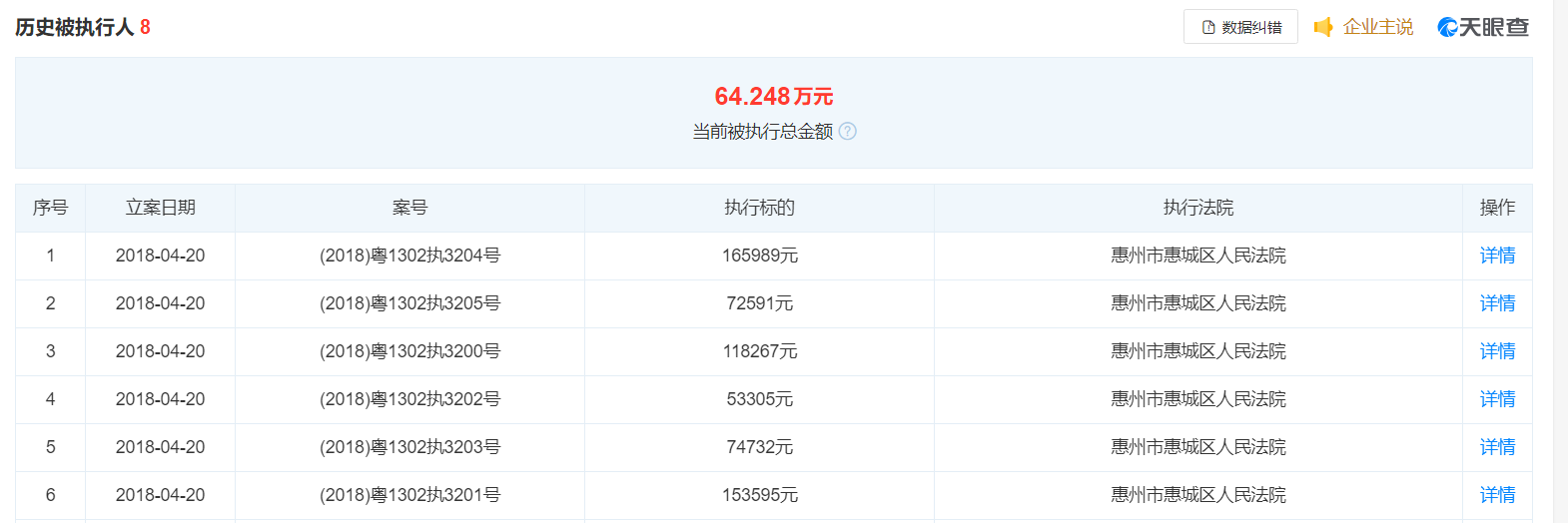The height and width of the screenshot is (523, 1568).
Task: Open 详情 for case 粤1302执3204号
Action: (x=1496, y=256)
